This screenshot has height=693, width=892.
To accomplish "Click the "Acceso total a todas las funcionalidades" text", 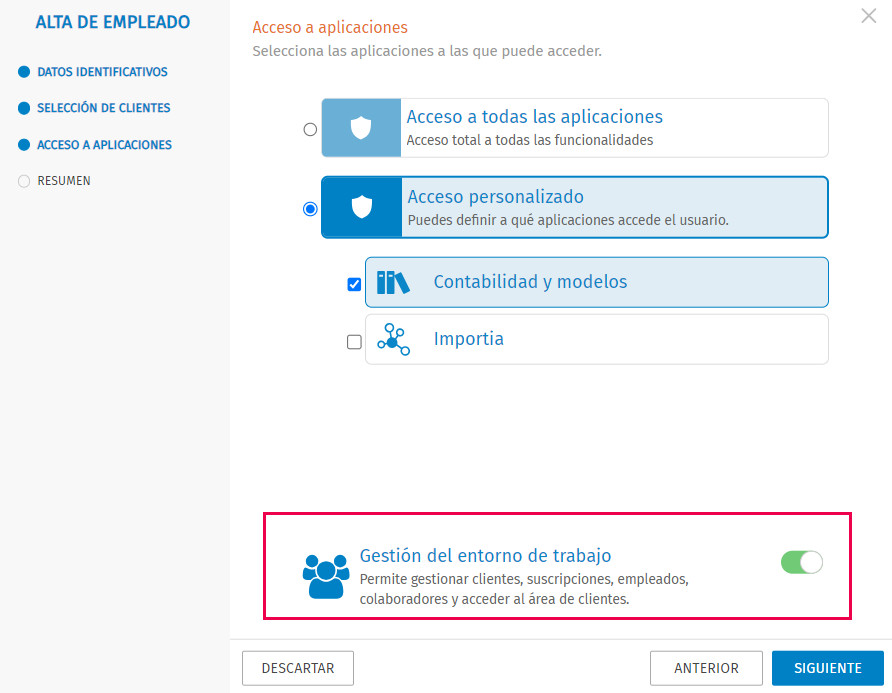I will click(x=530, y=140).
